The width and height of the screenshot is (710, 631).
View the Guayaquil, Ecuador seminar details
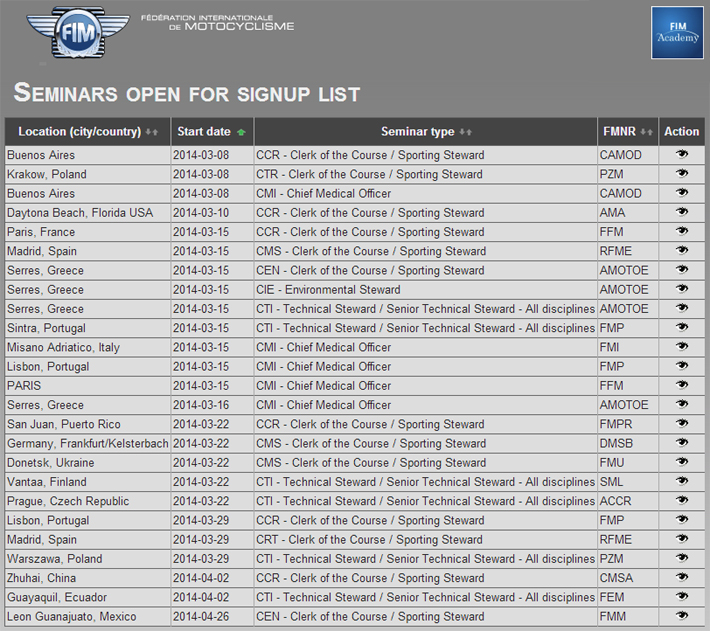click(682, 597)
